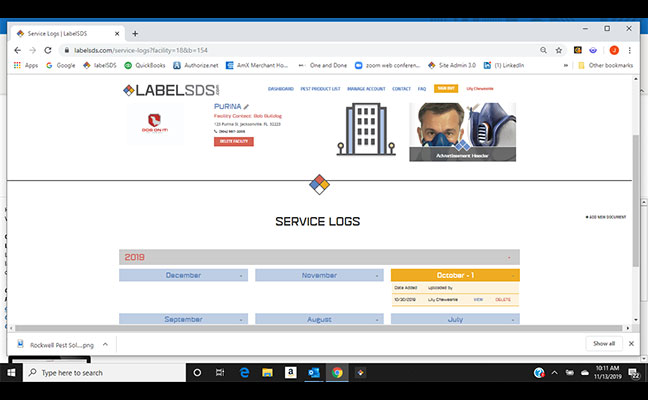Show hidden system tray icons
The width and height of the screenshot is (648, 400).
click(555, 373)
